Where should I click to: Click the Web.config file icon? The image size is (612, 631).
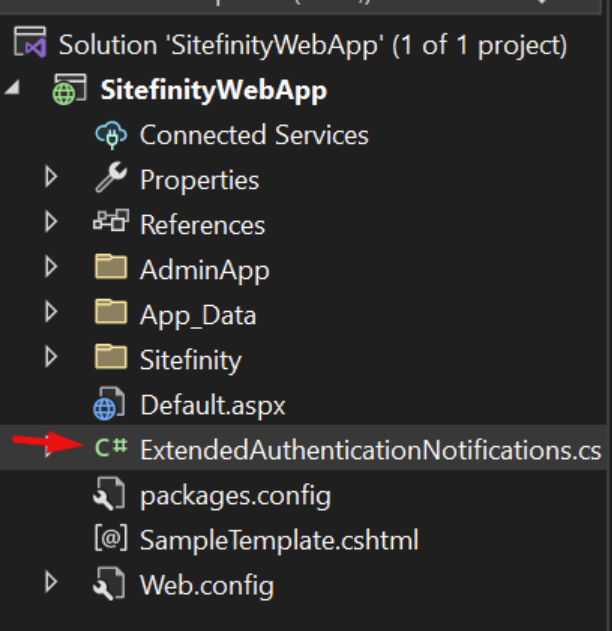point(109,584)
